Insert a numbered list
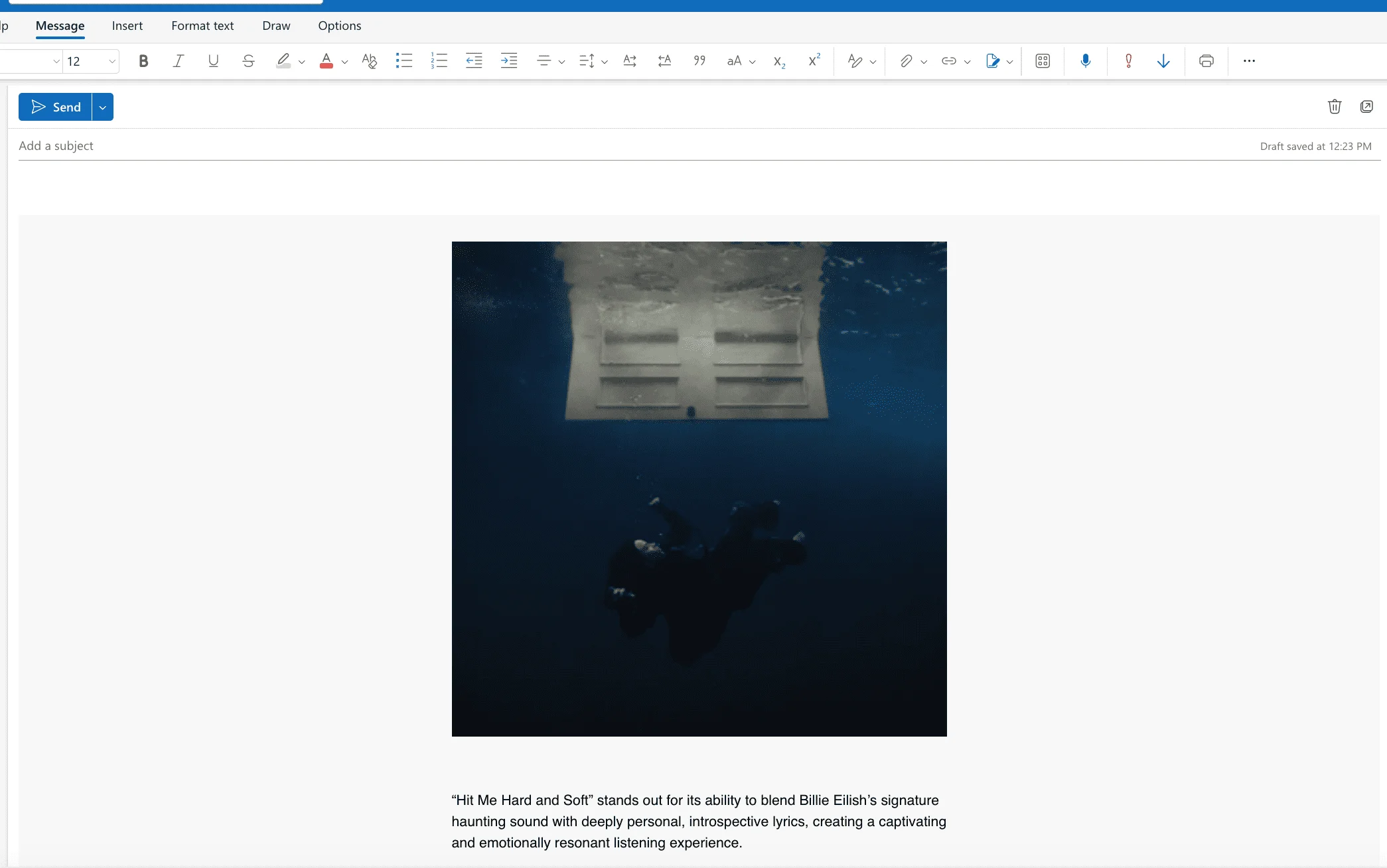Screen dimensions: 1387x868 tap(439, 61)
